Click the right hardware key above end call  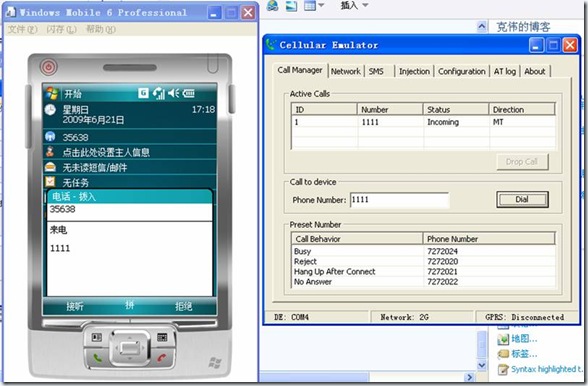162,338
